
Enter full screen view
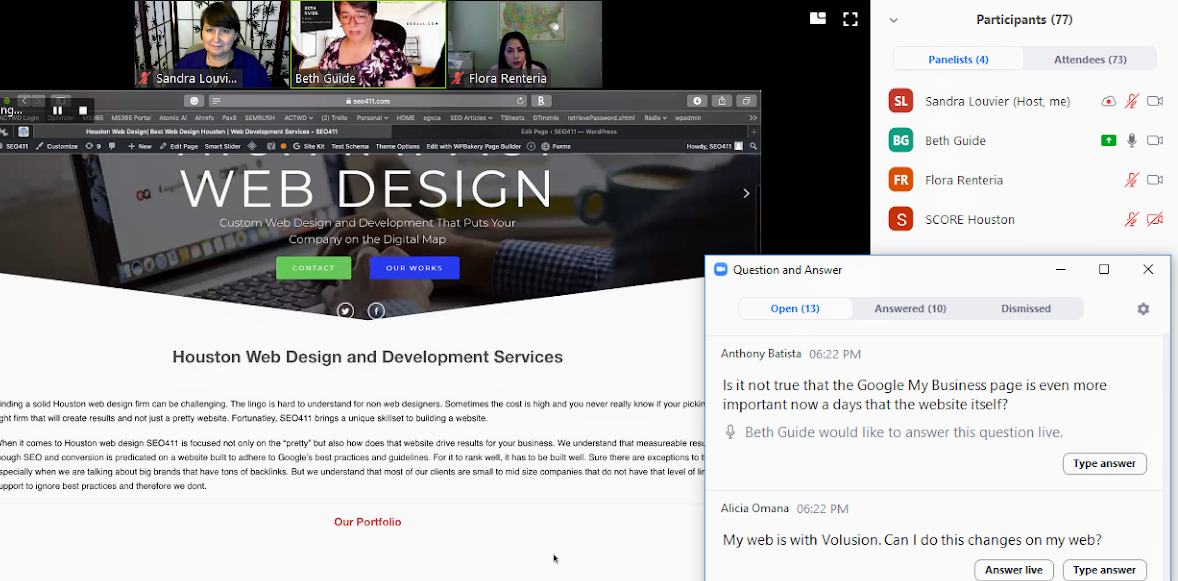[850, 18]
